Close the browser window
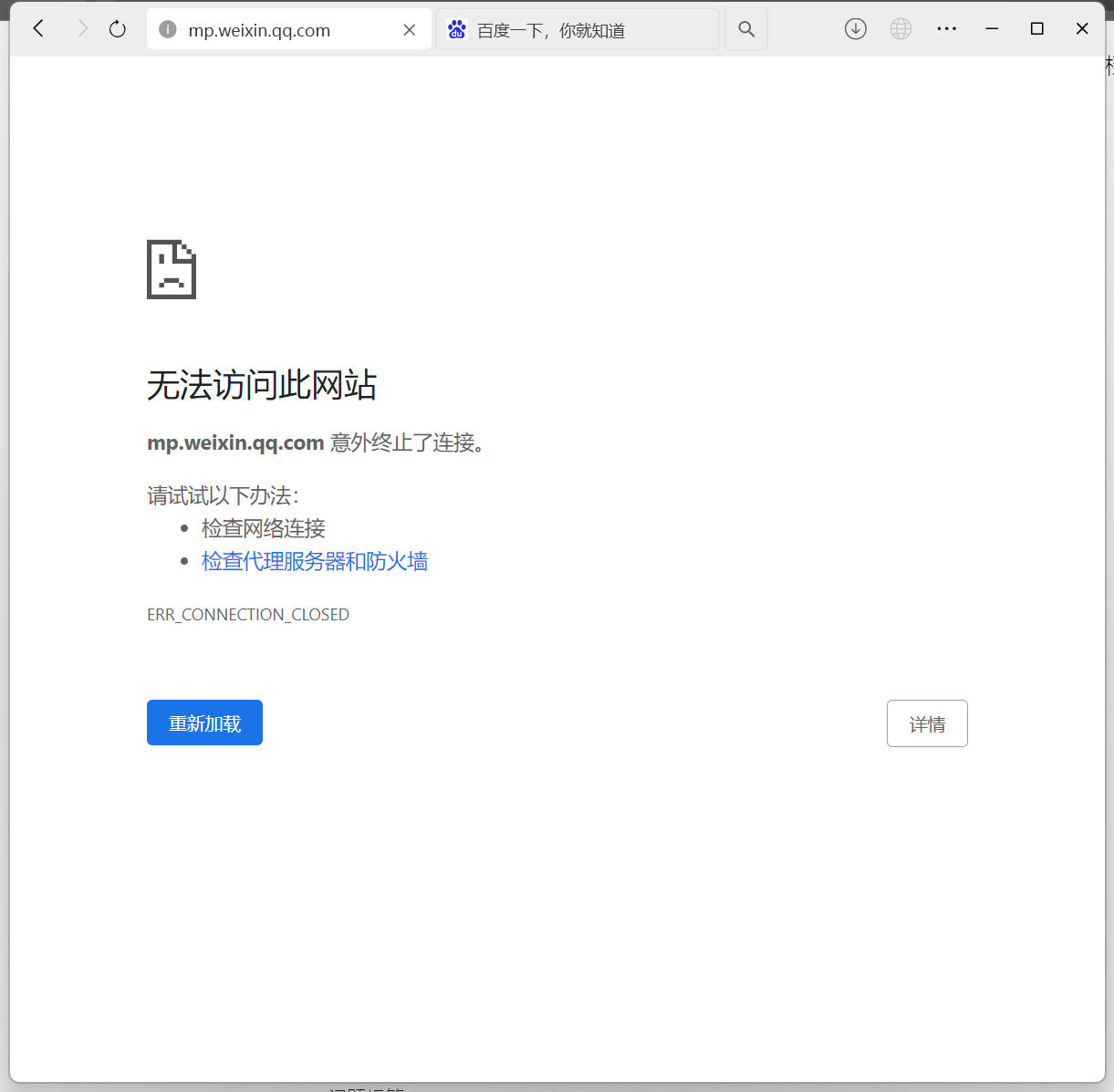 (x=1082, y=29)
